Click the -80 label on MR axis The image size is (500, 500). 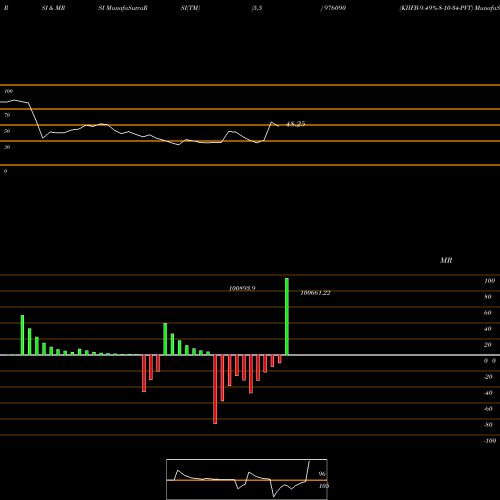[x=488, y=425]
